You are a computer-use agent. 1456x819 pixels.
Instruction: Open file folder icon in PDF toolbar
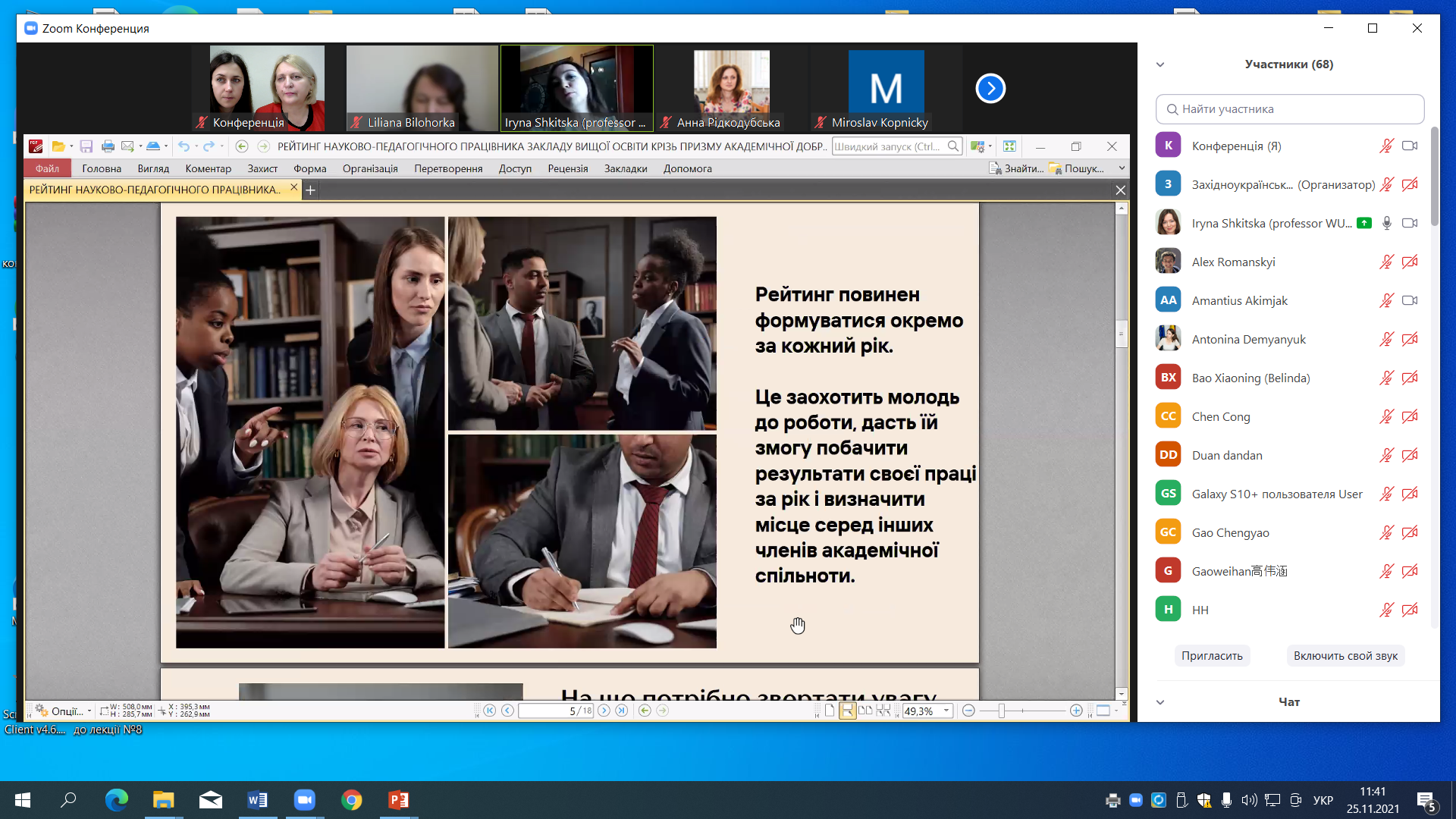(x=58, y=146)
